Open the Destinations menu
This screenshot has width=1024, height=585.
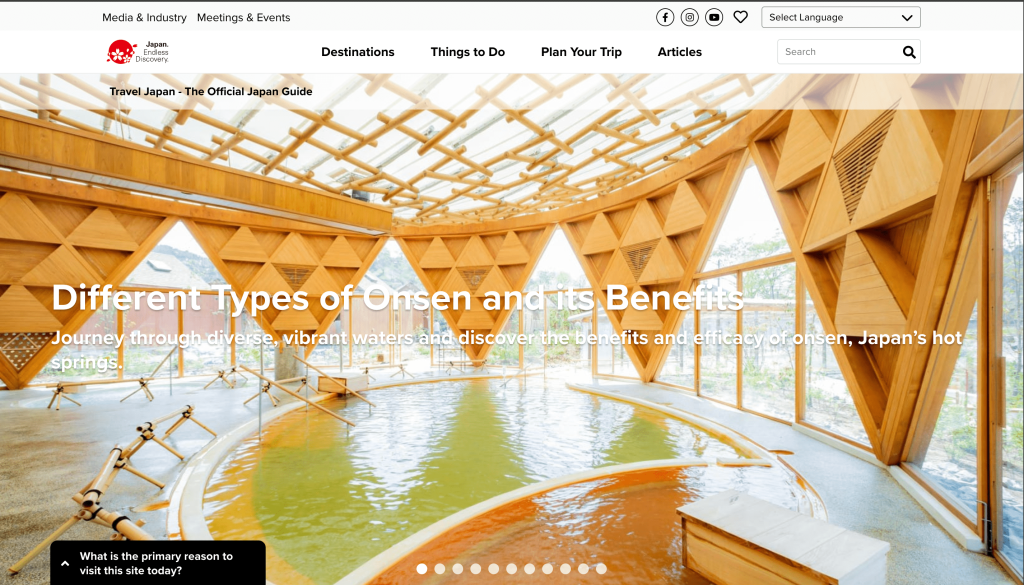pyautogui.click(x=358, y=52)
